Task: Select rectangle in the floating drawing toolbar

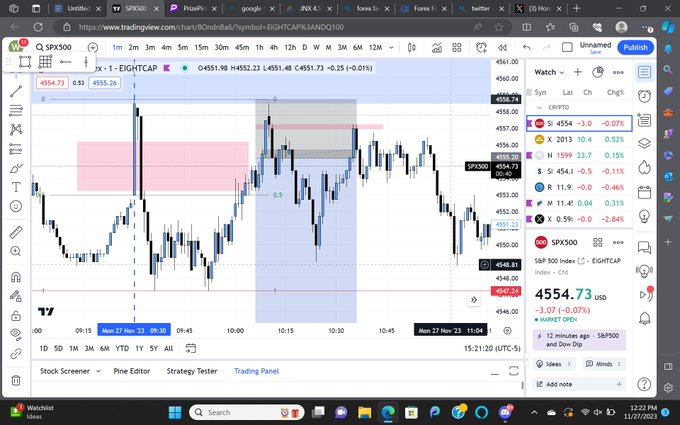Action: 25,62
